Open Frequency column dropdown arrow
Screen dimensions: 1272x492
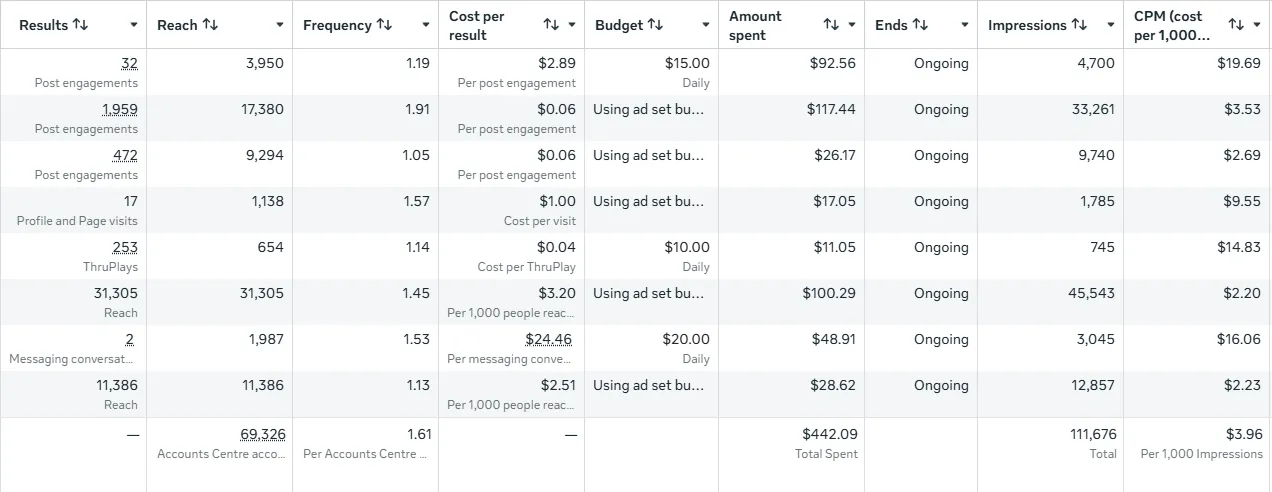click(426, 25)
